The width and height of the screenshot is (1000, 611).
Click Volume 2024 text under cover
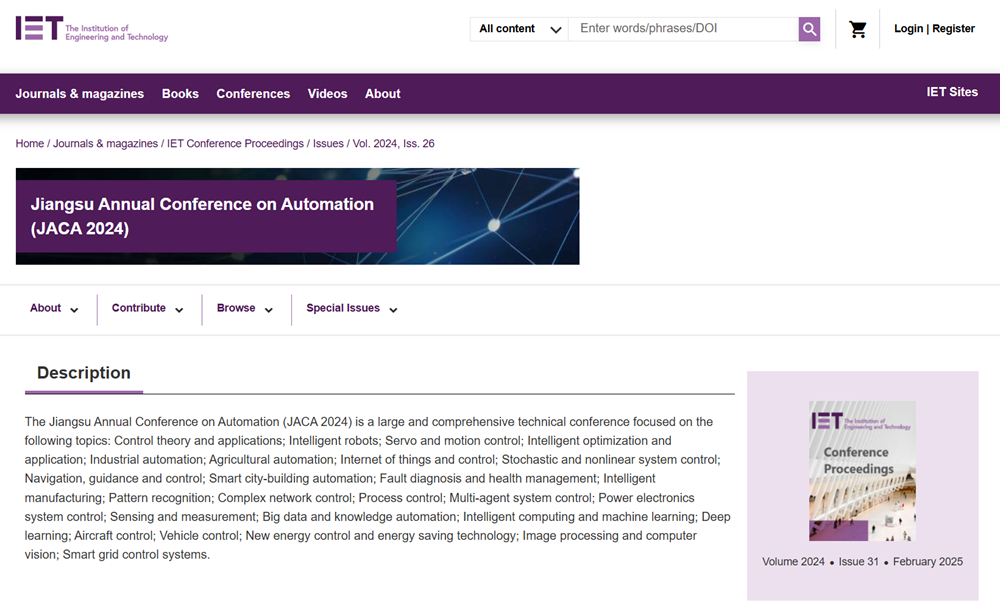coord(793,562)
